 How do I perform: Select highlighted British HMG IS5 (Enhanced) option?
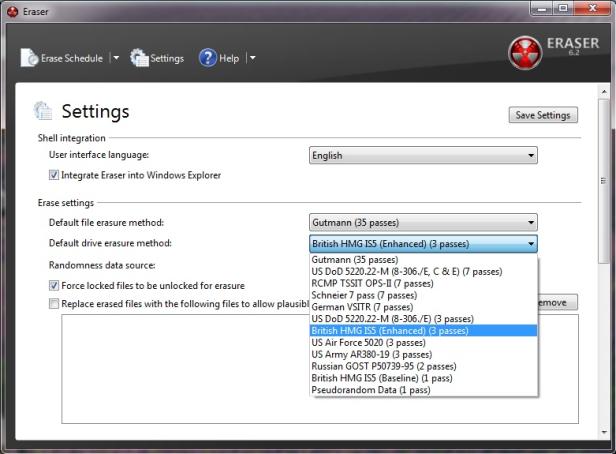point(424,331)
